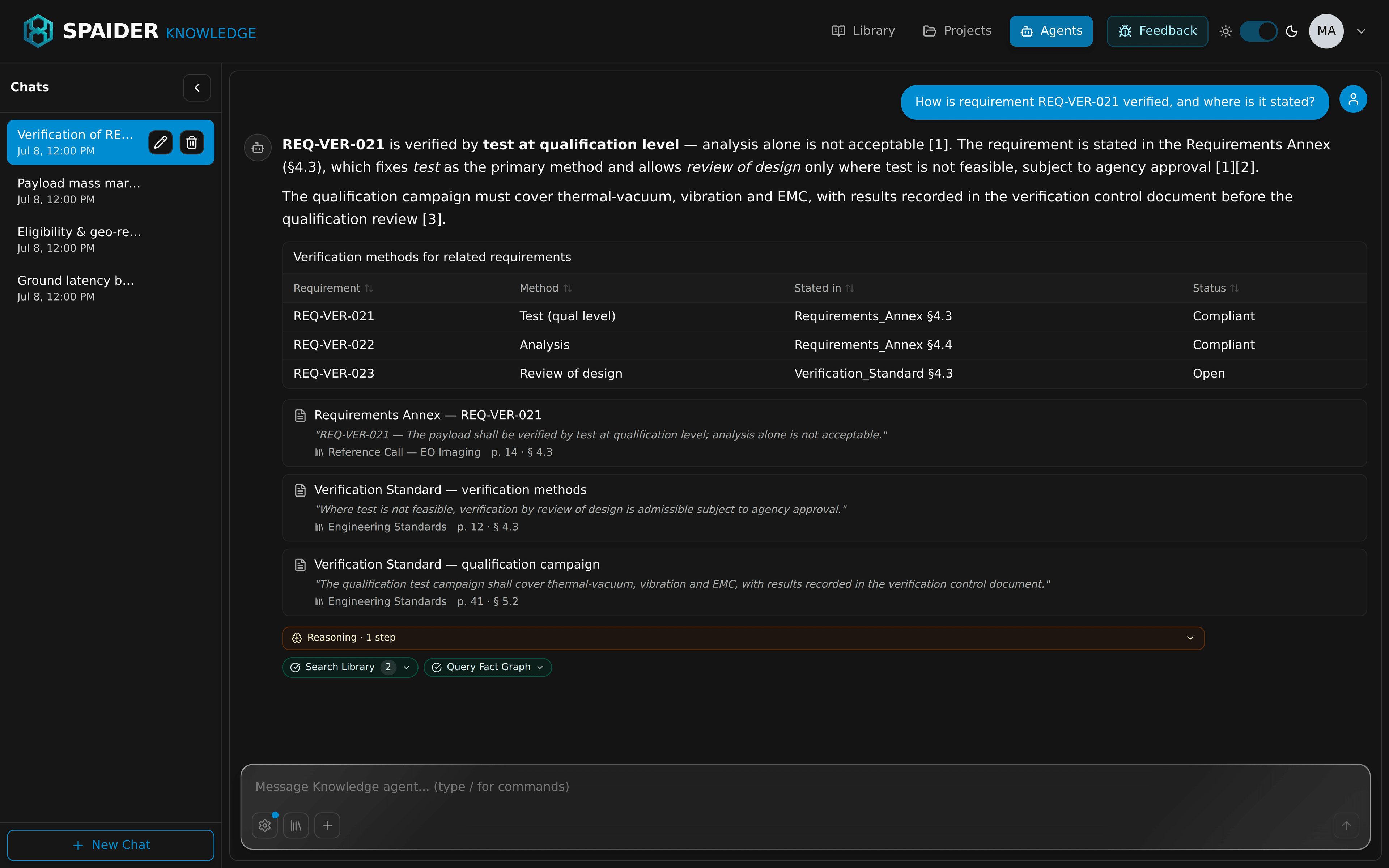Click the Analysis method cell

pyautogui.click(x=544, y=345)
